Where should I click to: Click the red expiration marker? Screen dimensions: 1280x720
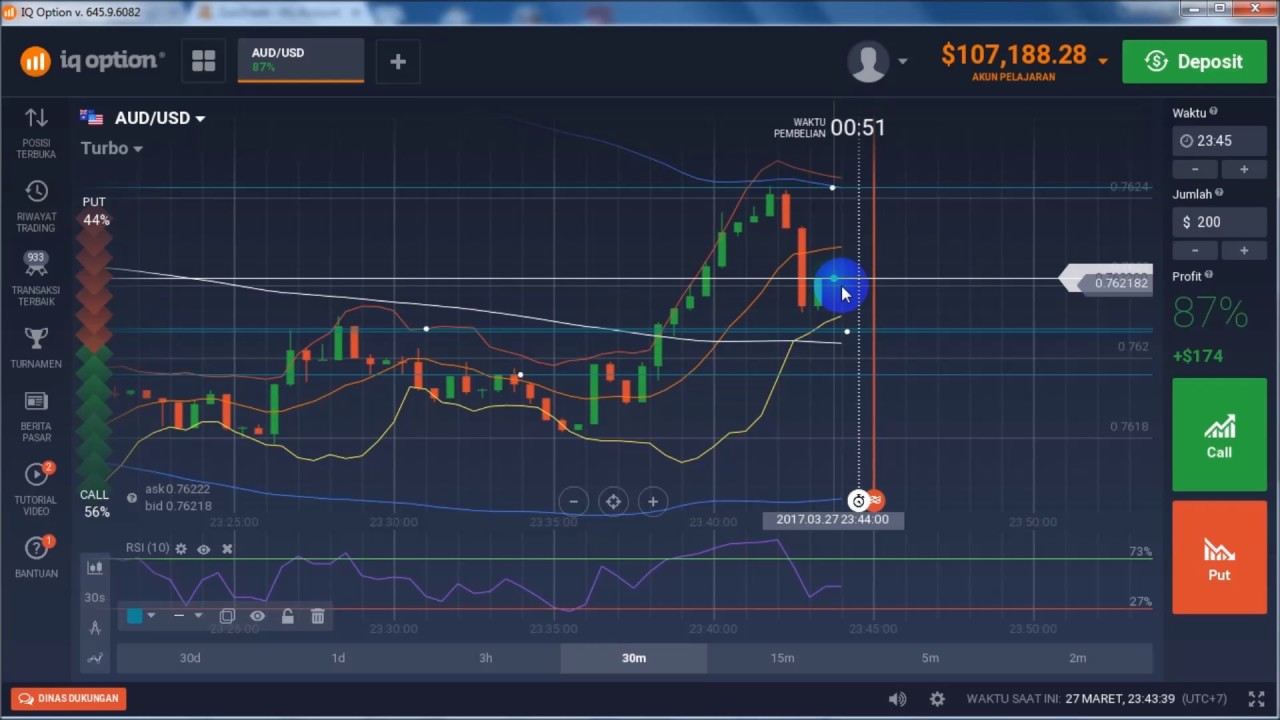click(x=876, y=500)
